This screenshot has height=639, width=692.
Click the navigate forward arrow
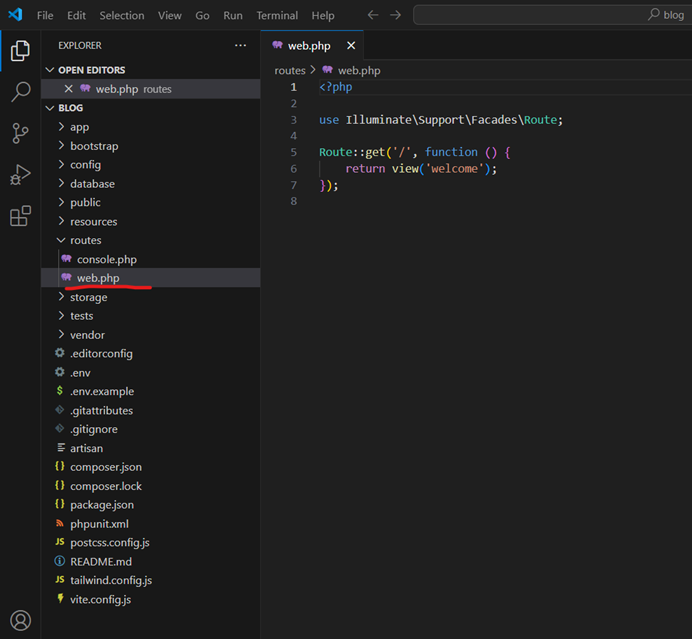coord(395,15)
